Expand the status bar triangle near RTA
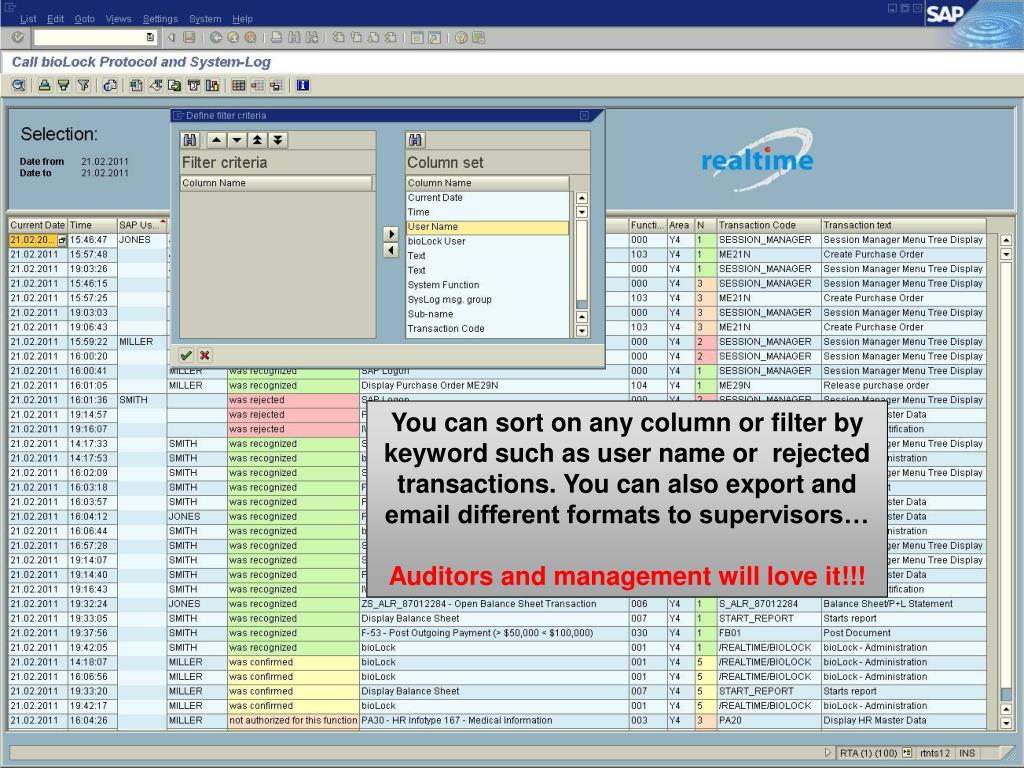The width and height of the screenshot is (1024, 768). coord(828,753)
